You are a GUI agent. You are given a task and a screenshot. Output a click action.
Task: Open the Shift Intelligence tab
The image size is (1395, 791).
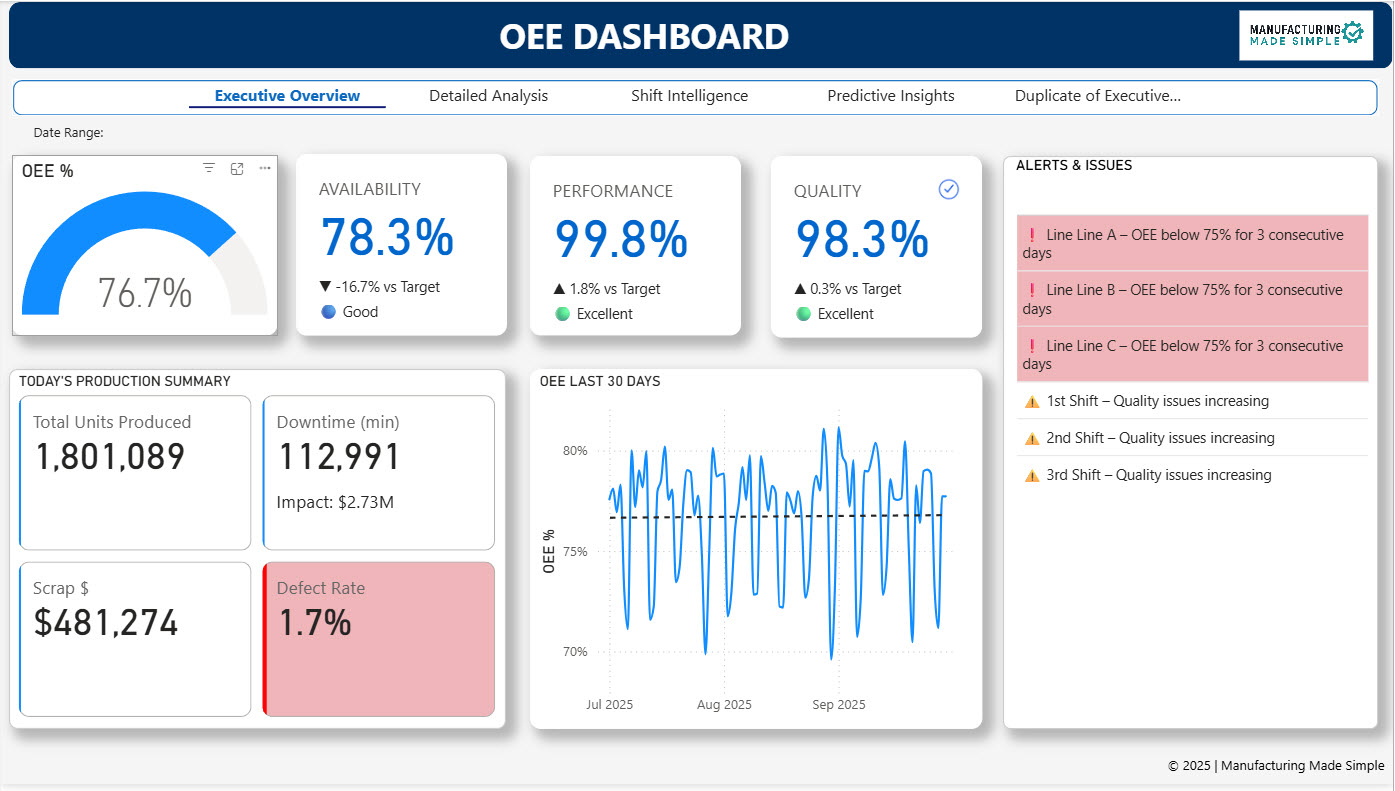689,95
